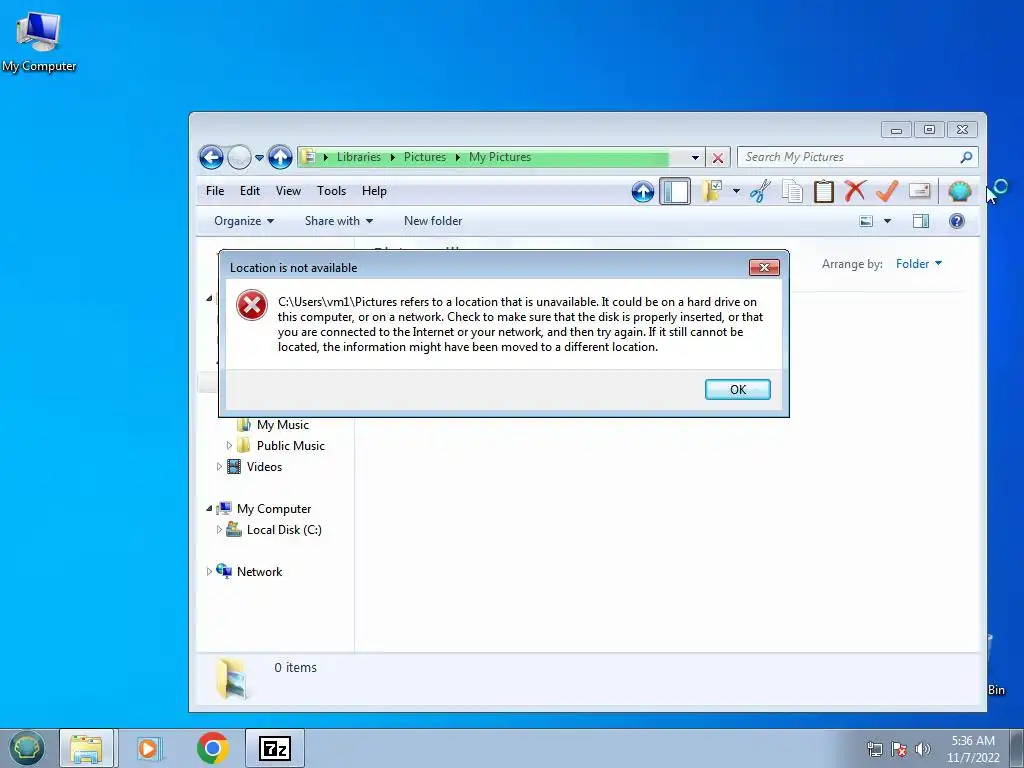This screenshot has height=768, width=1024.
Task: Select Videos in the navigation tree
Action: pos(264,466)
